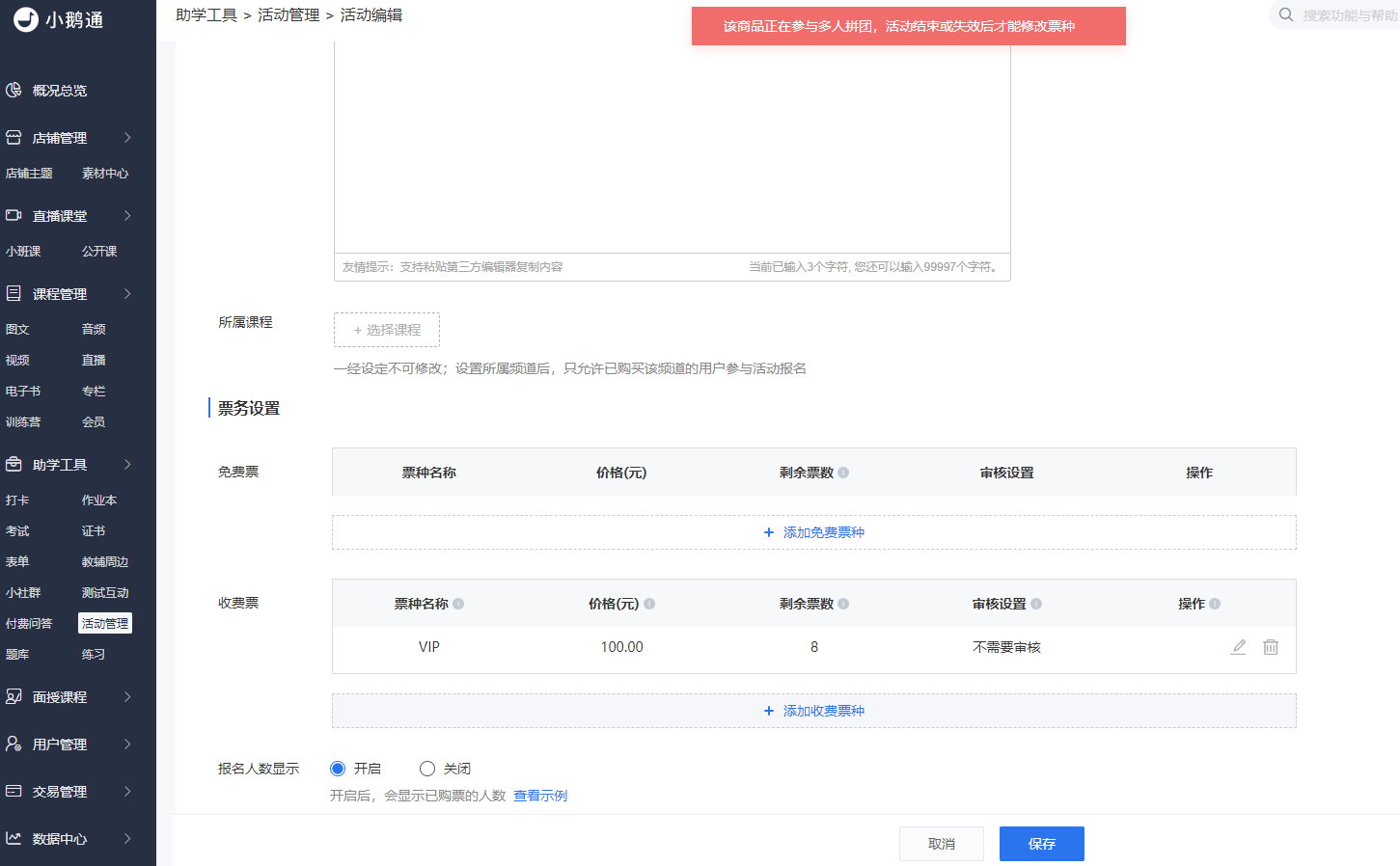This screenshot has width=1400, height=866.
Task: Click the 小鹅通 logo icon
Action: coord(26,19)
